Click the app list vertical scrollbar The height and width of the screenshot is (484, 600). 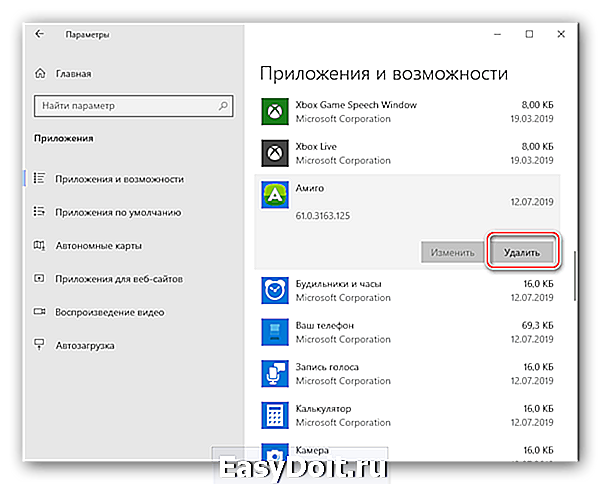tap(575, 275)
